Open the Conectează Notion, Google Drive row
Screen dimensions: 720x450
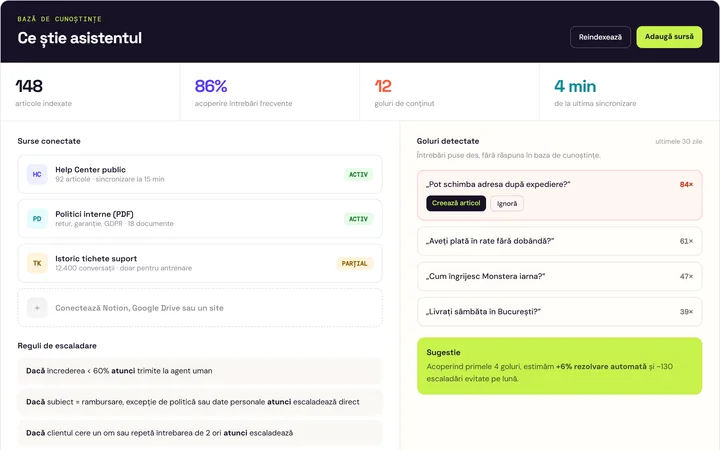[x=200, y=308]
